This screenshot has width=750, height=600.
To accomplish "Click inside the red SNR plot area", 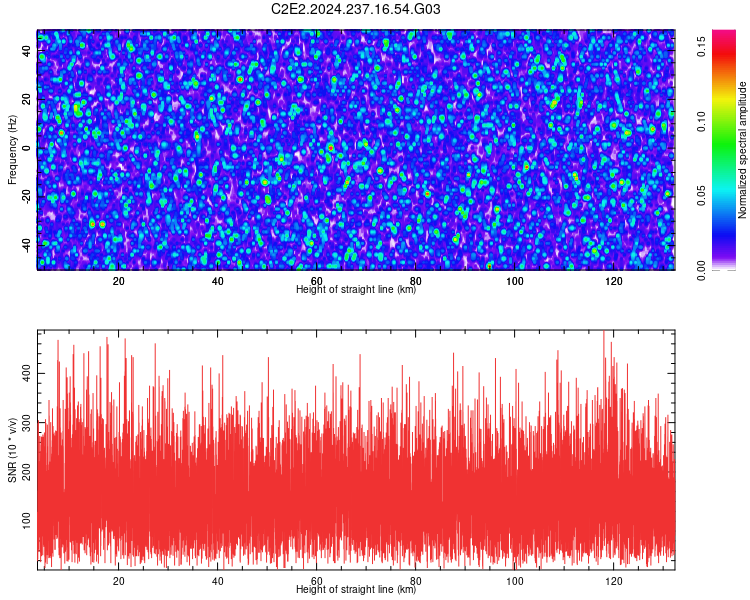I will click(x=356, y=450).
